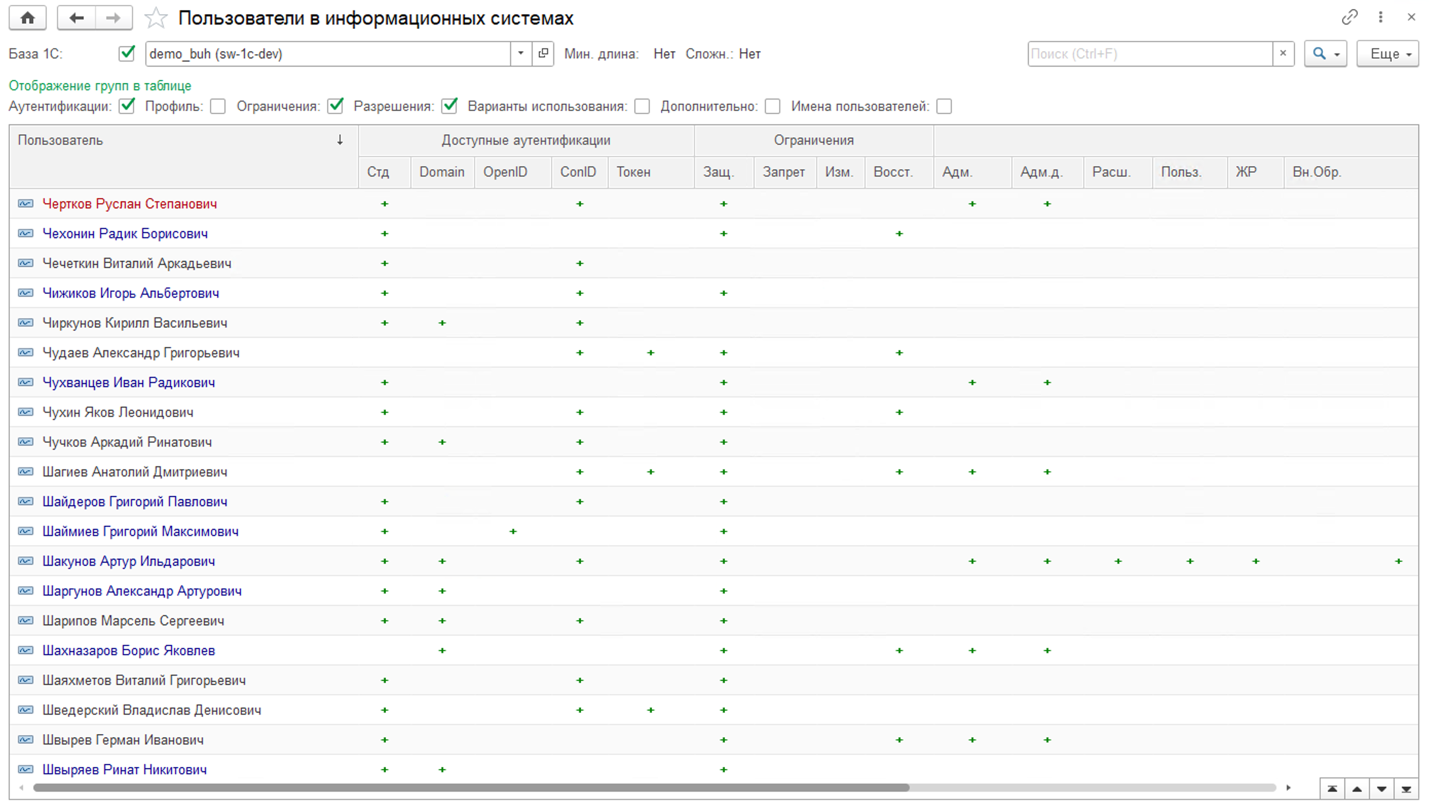Viewport: 1429px width, 803px height.
Task: Click the horizontal scrollbar of table
Action: 470,788
